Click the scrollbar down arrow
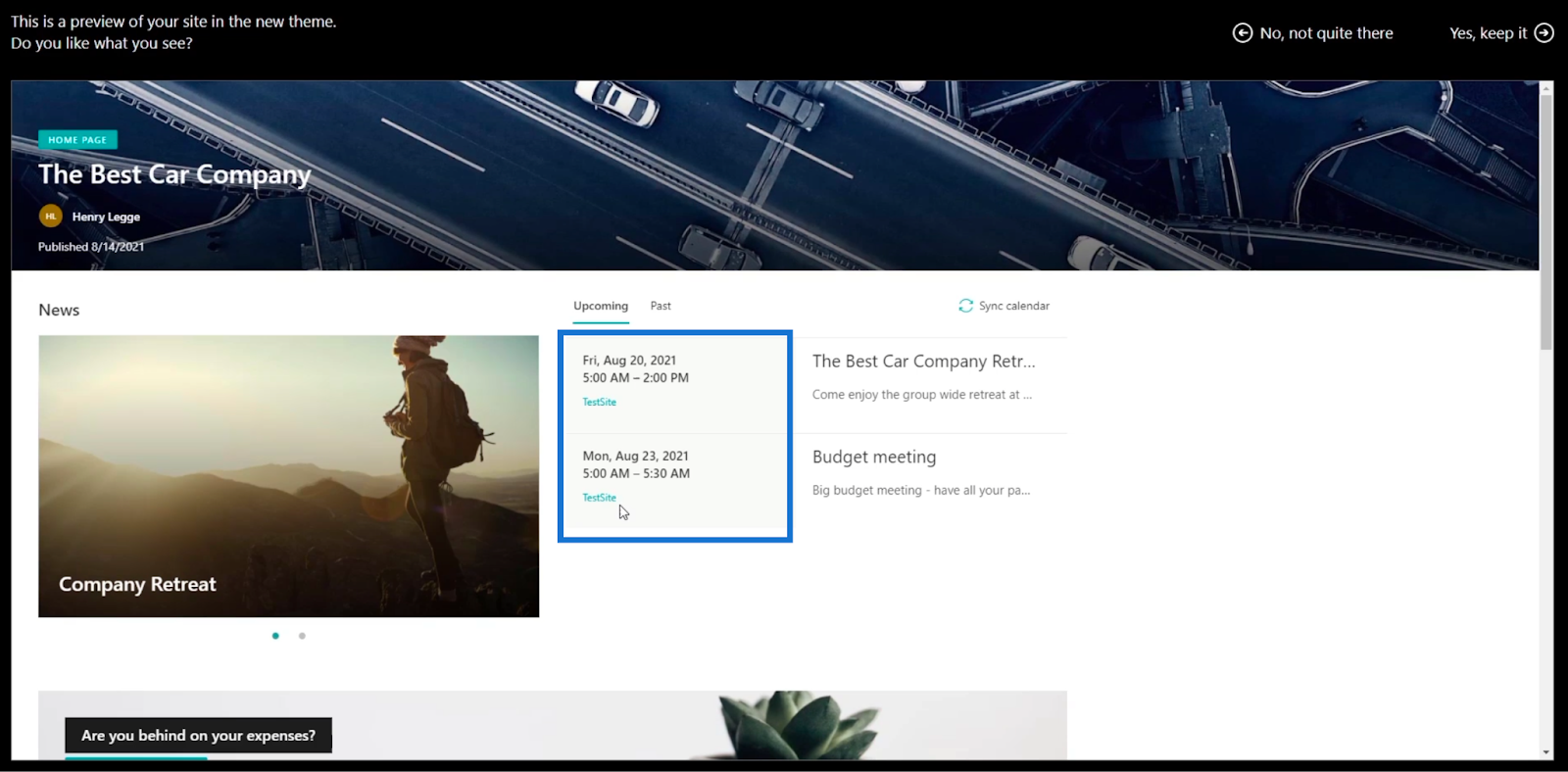 (1546, 752)
